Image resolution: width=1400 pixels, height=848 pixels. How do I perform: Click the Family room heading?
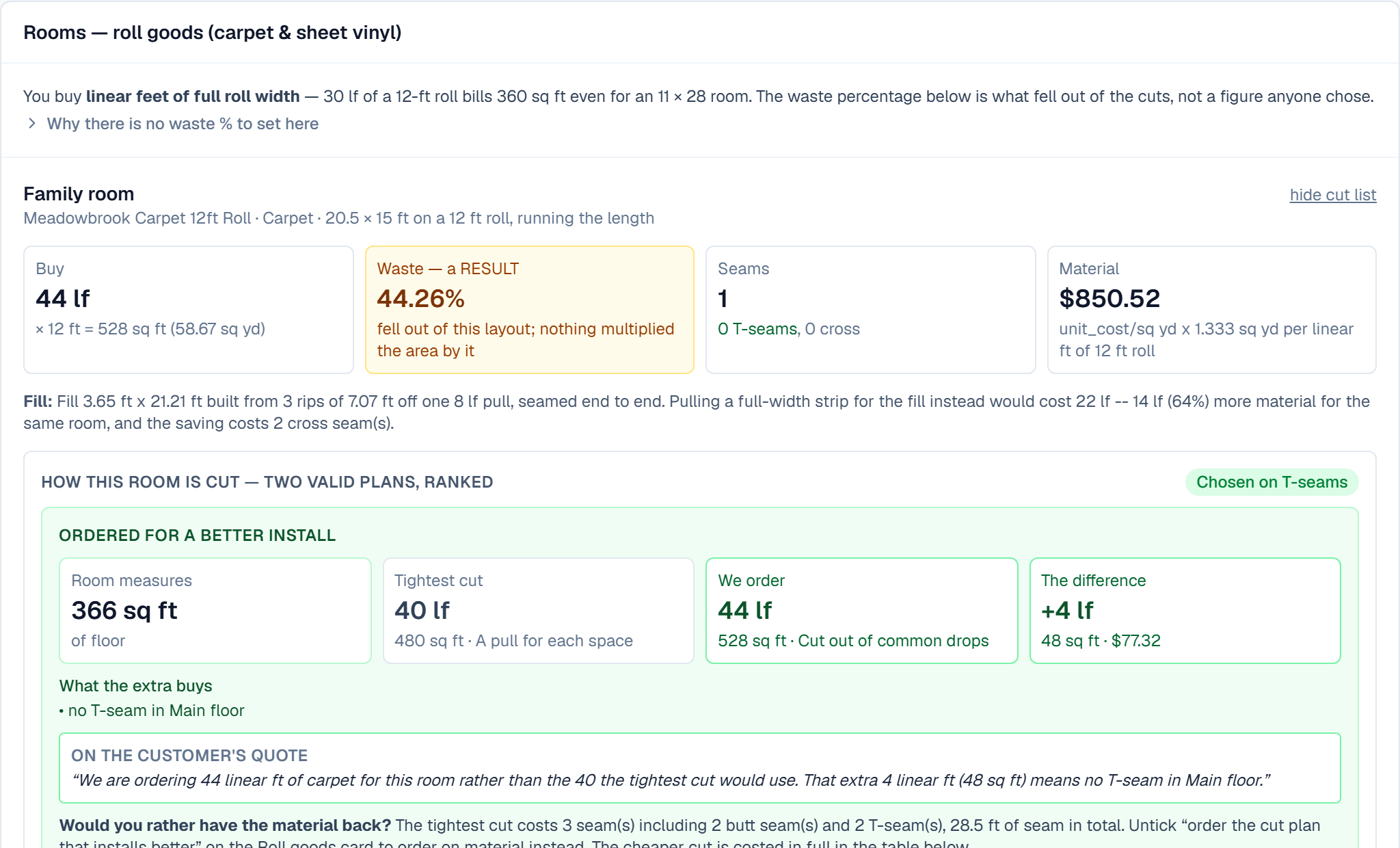79,194
